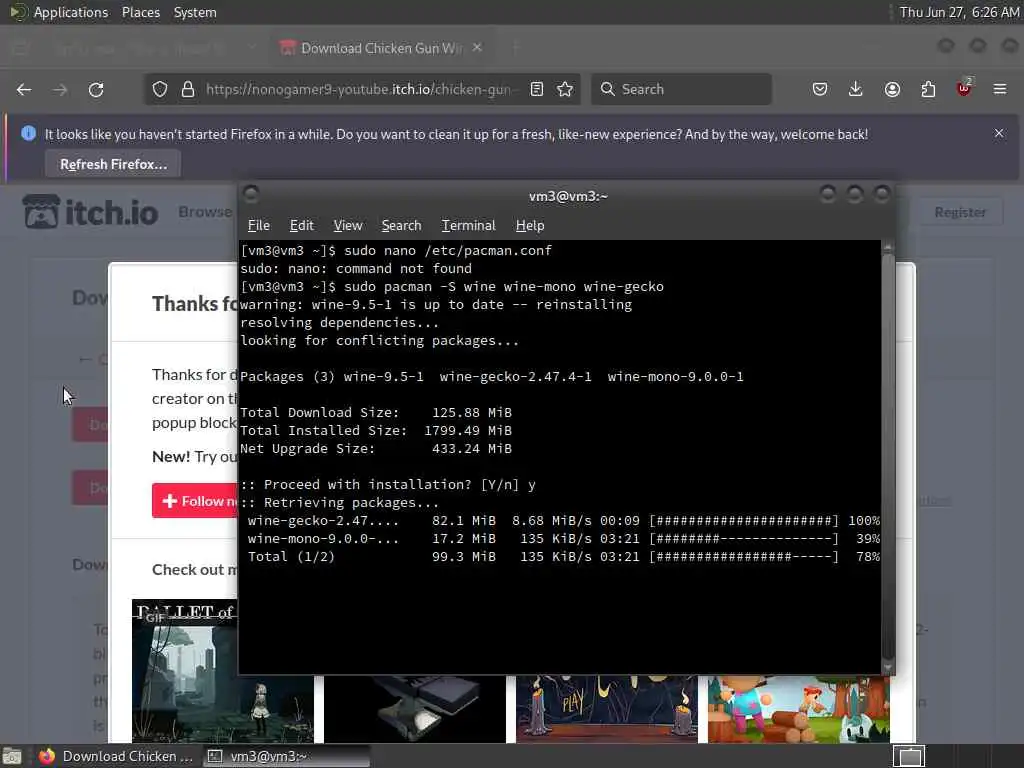
Task: Click the clock showing Thu Jun 27
Action: 959,12
